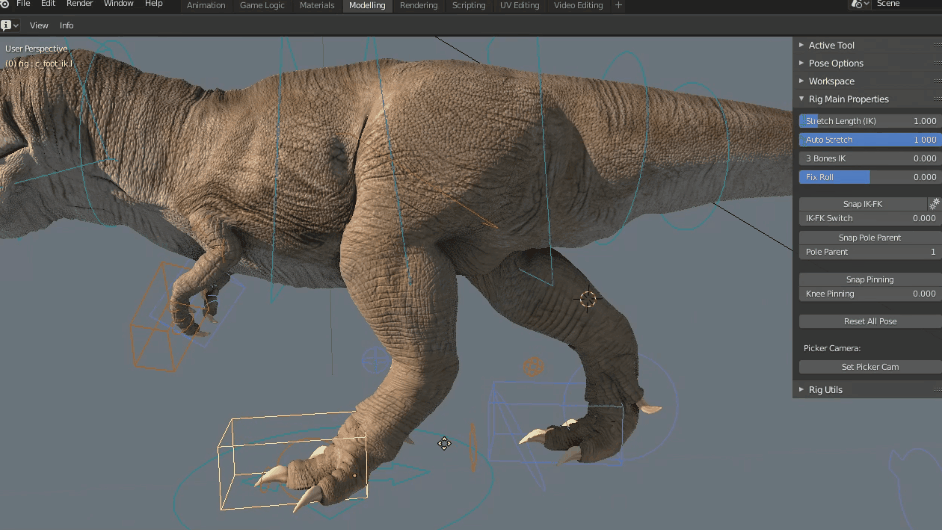Image resolution: width=942 pixels, height=530 pixels.
Task: Collapse the Rig Main Properties panel
Action: click(x=848, y=99)
